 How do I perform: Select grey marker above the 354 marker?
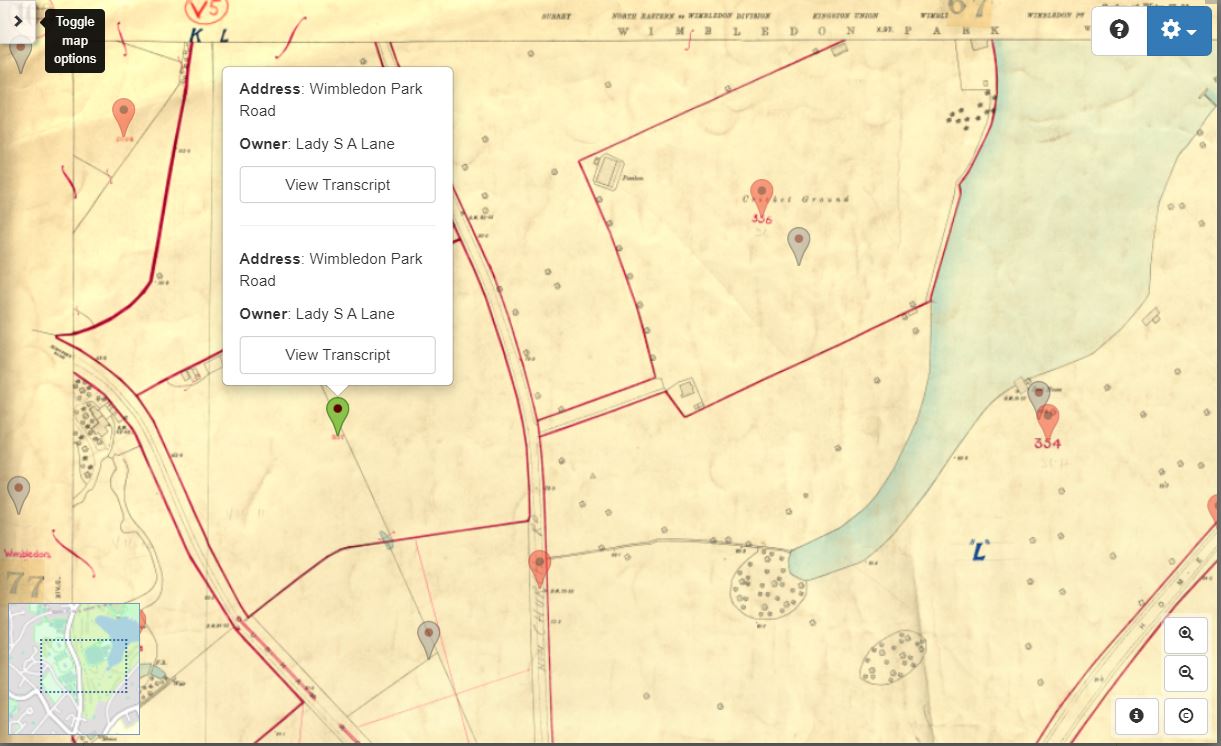[x=1039, y=396]
